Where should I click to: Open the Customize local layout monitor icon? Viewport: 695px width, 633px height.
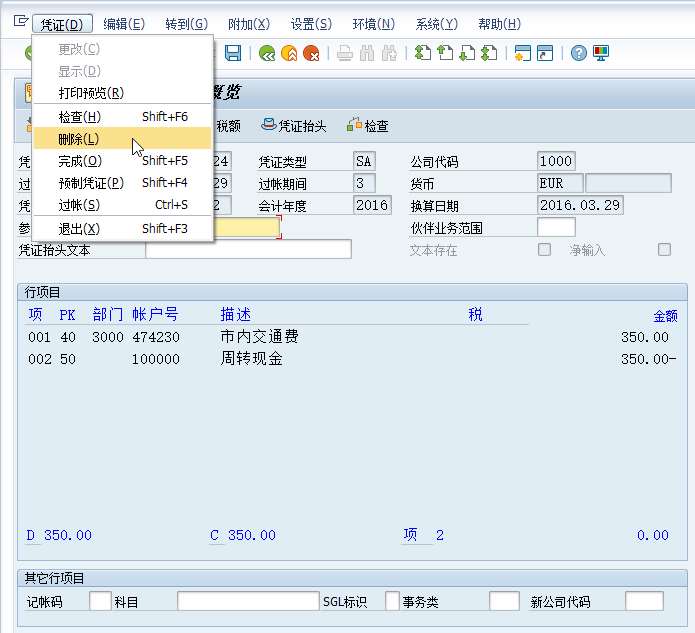[601, 53]
